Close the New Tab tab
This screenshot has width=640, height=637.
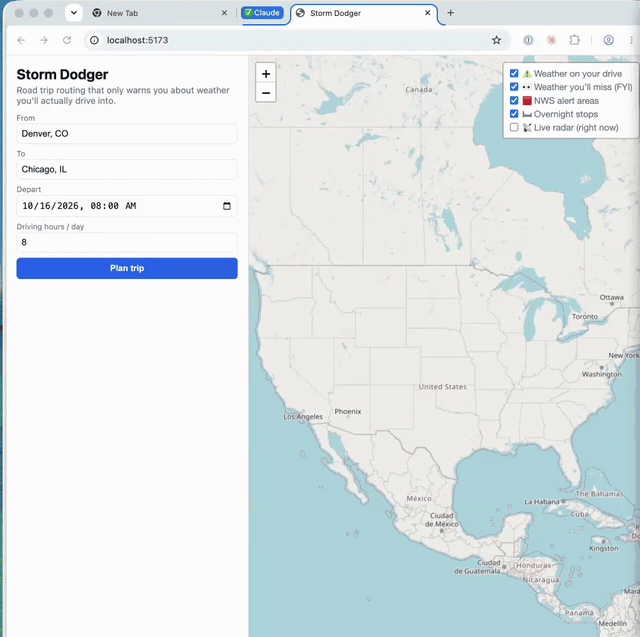[x=224, y=13]
